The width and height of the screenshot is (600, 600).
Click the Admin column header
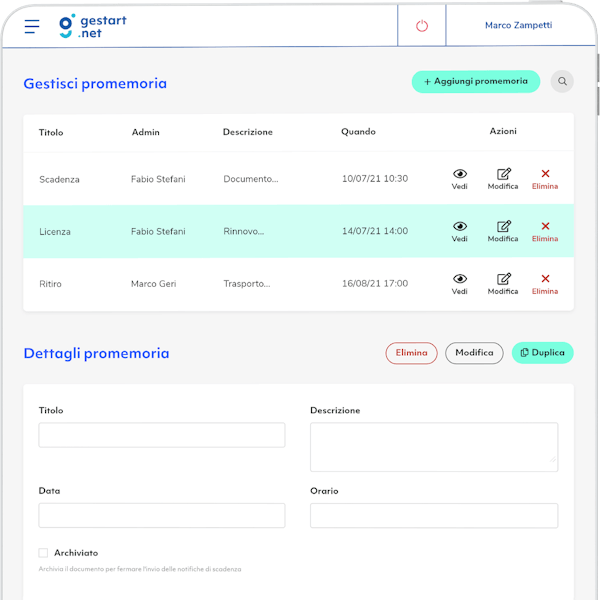coord(146,132)
